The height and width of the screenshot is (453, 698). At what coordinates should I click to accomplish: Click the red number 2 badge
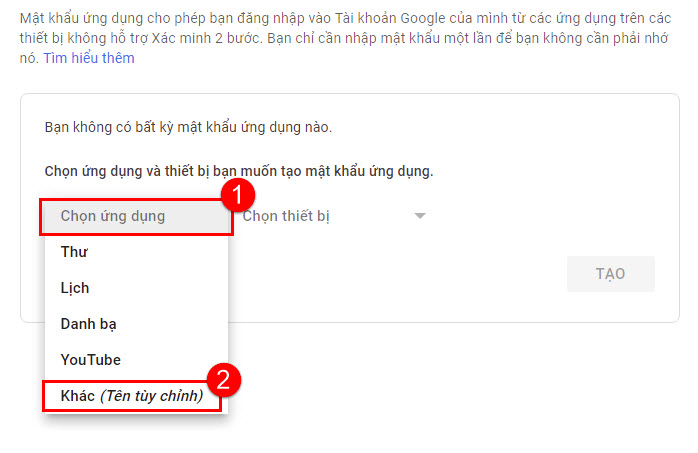[x=224, y=380]
